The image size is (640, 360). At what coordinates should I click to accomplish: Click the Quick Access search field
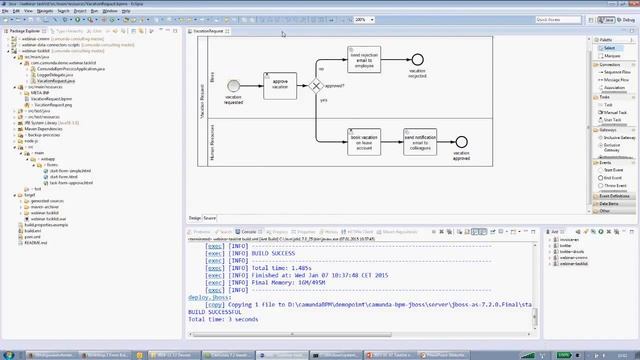(x=558, y=20)
